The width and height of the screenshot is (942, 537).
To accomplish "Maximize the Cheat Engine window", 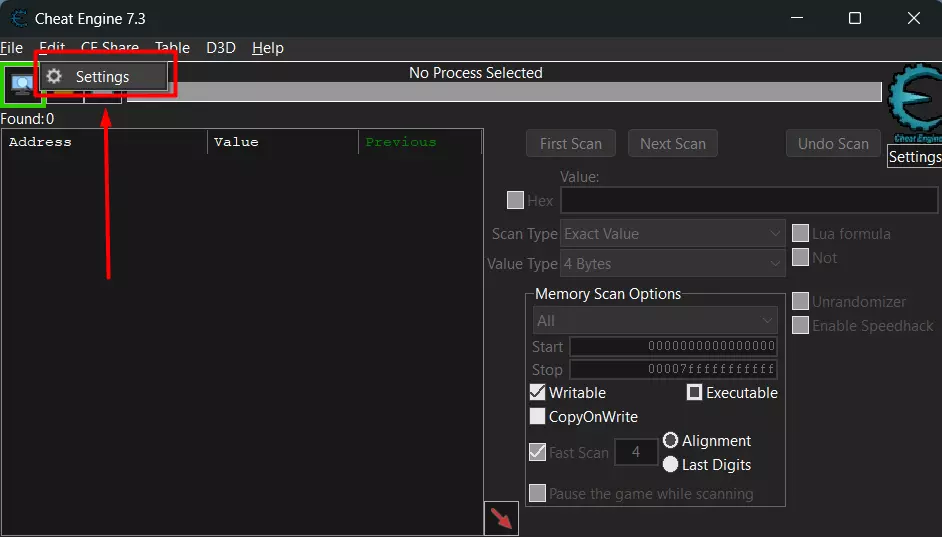I will click(855, 19).
